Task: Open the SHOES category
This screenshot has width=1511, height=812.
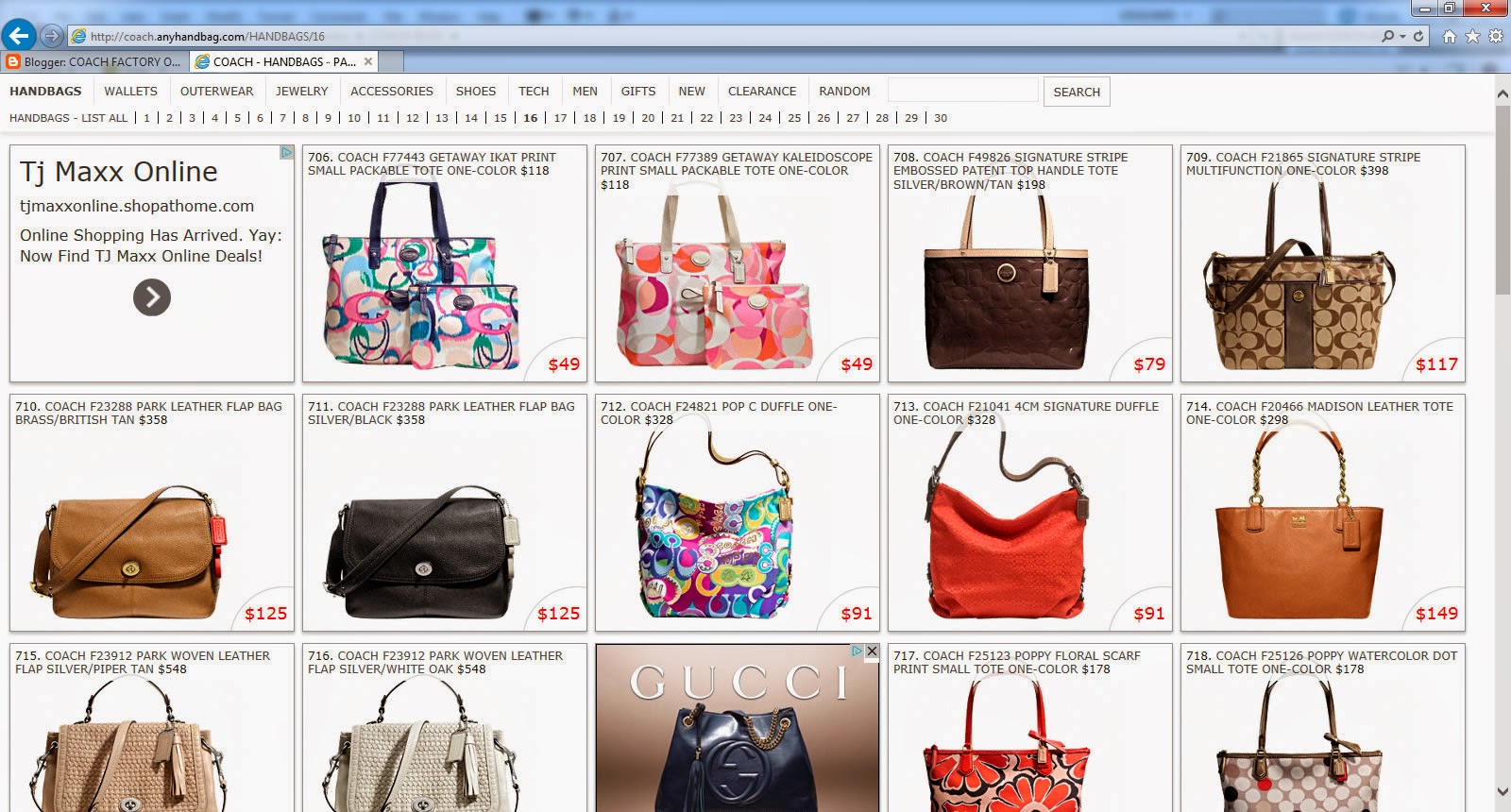Action: (x=475, y=91)
